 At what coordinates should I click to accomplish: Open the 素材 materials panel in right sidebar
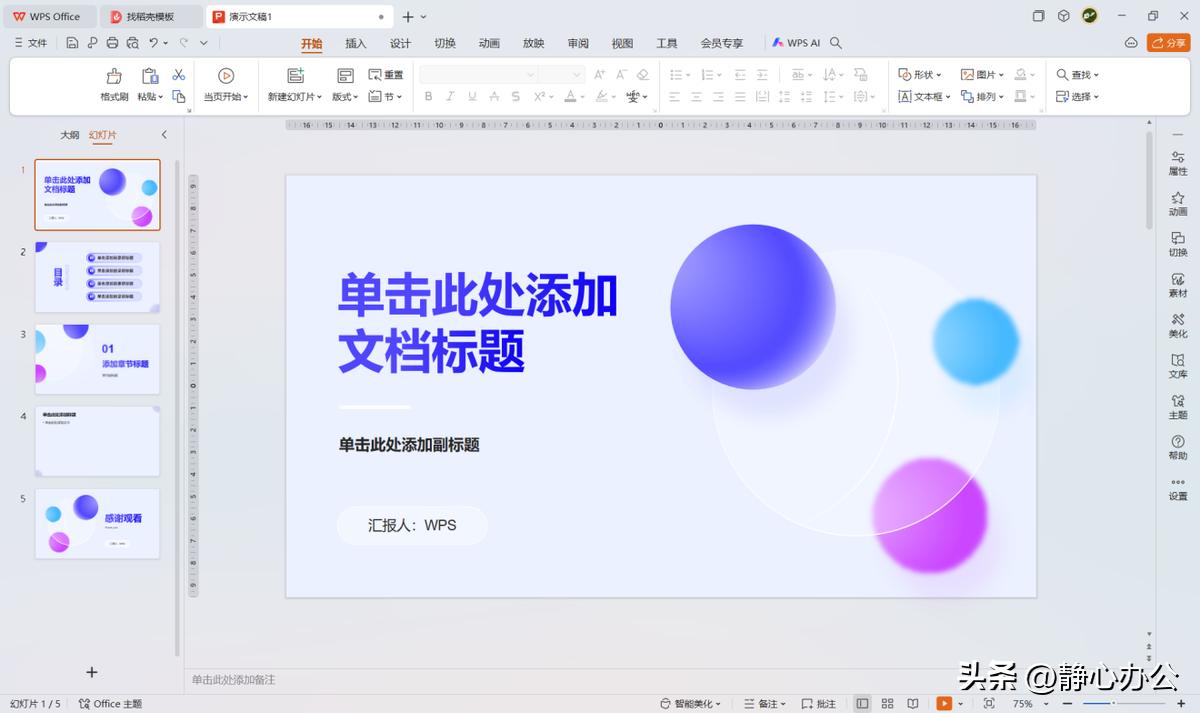tap(1178, 285)
